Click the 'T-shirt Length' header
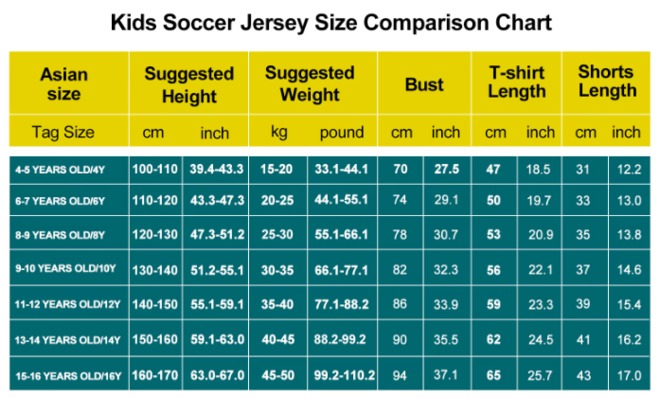Viewport: 660px width, 398px height. pyautogui.click(x=516, y=82)
